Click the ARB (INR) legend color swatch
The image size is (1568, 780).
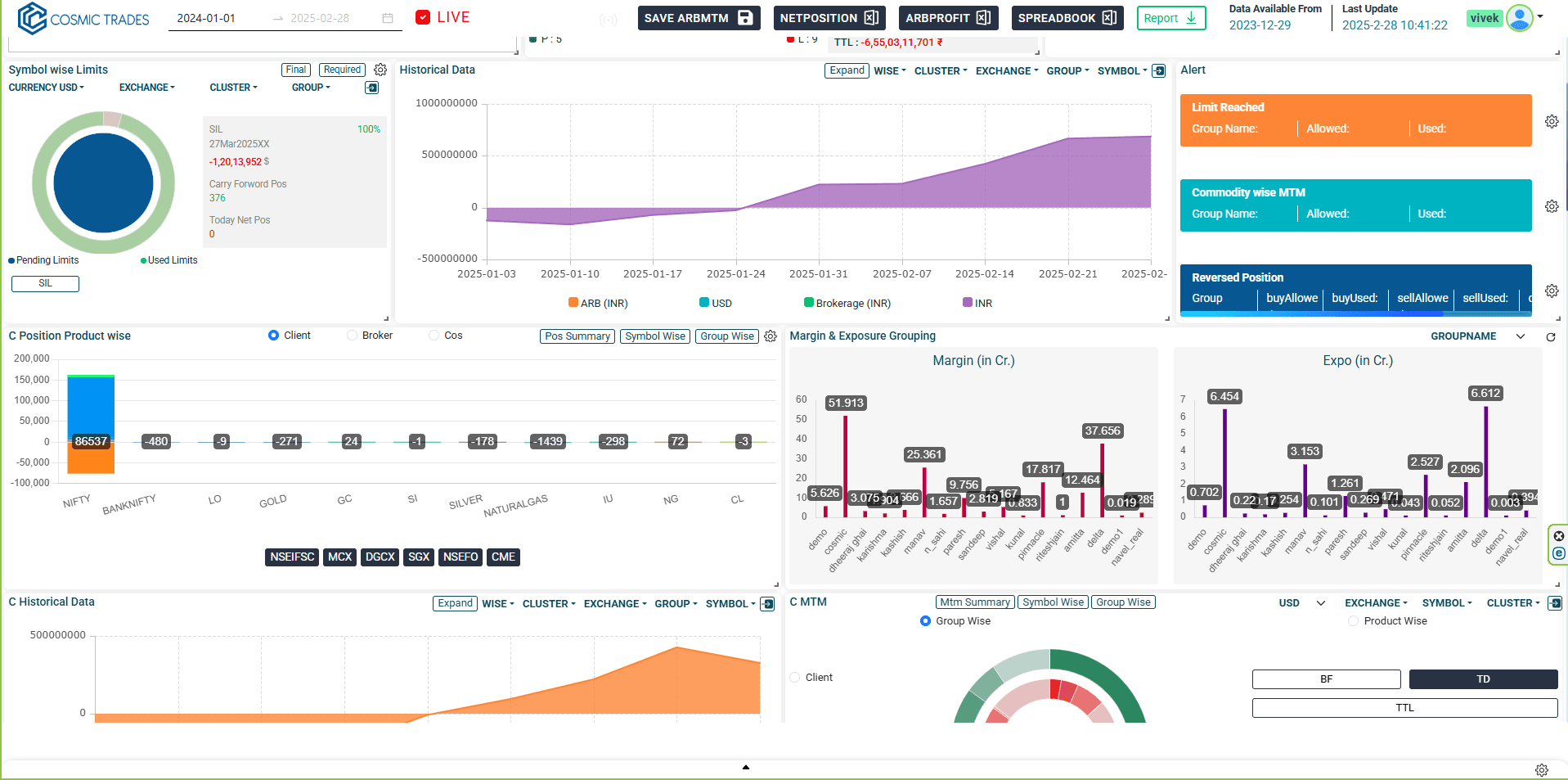[x=573, y=303]
